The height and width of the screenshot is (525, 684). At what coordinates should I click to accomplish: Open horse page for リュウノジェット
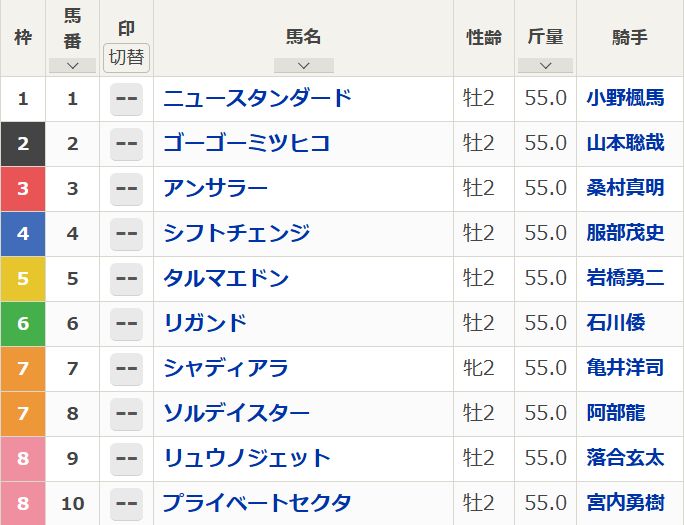[247, 458]
